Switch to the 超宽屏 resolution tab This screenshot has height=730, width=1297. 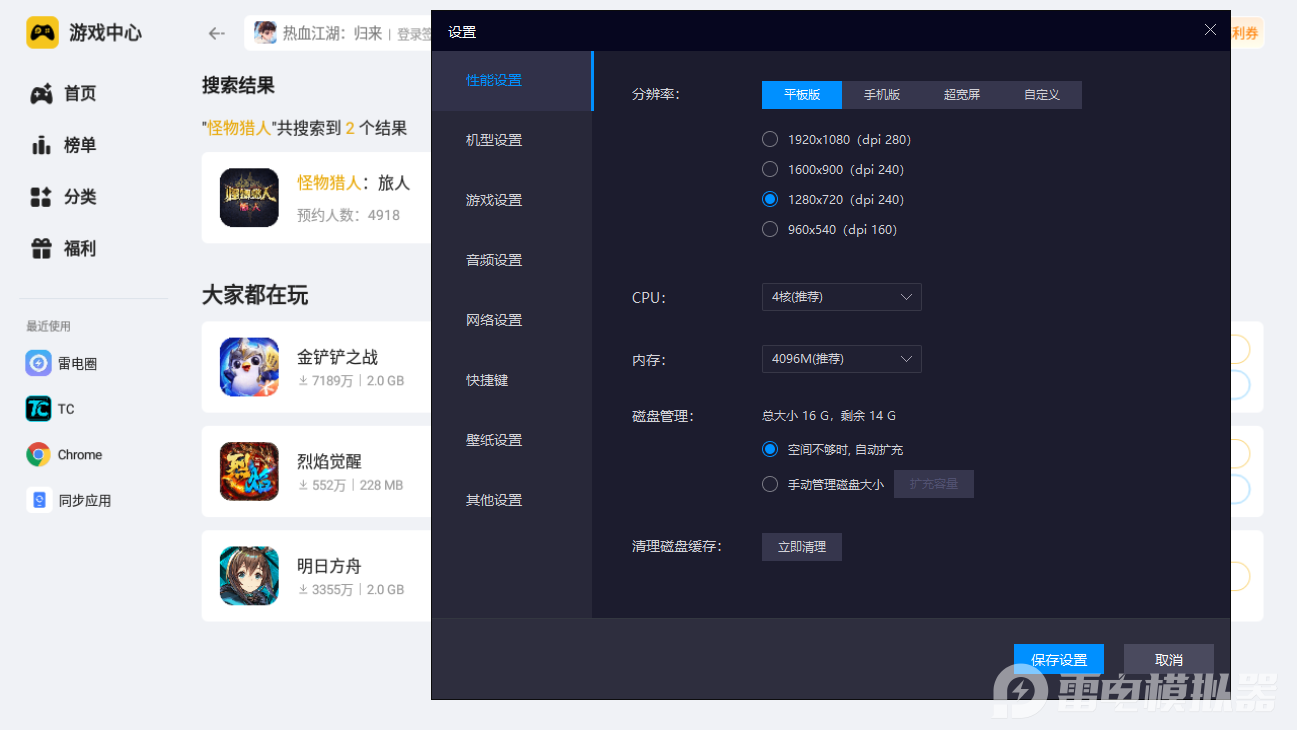[961, 95]
